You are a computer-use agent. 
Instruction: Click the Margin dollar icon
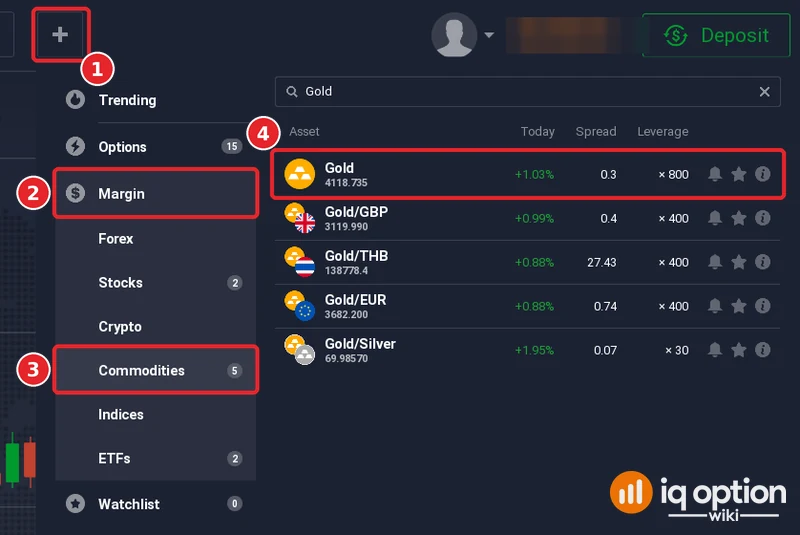(x=76, y=193)
